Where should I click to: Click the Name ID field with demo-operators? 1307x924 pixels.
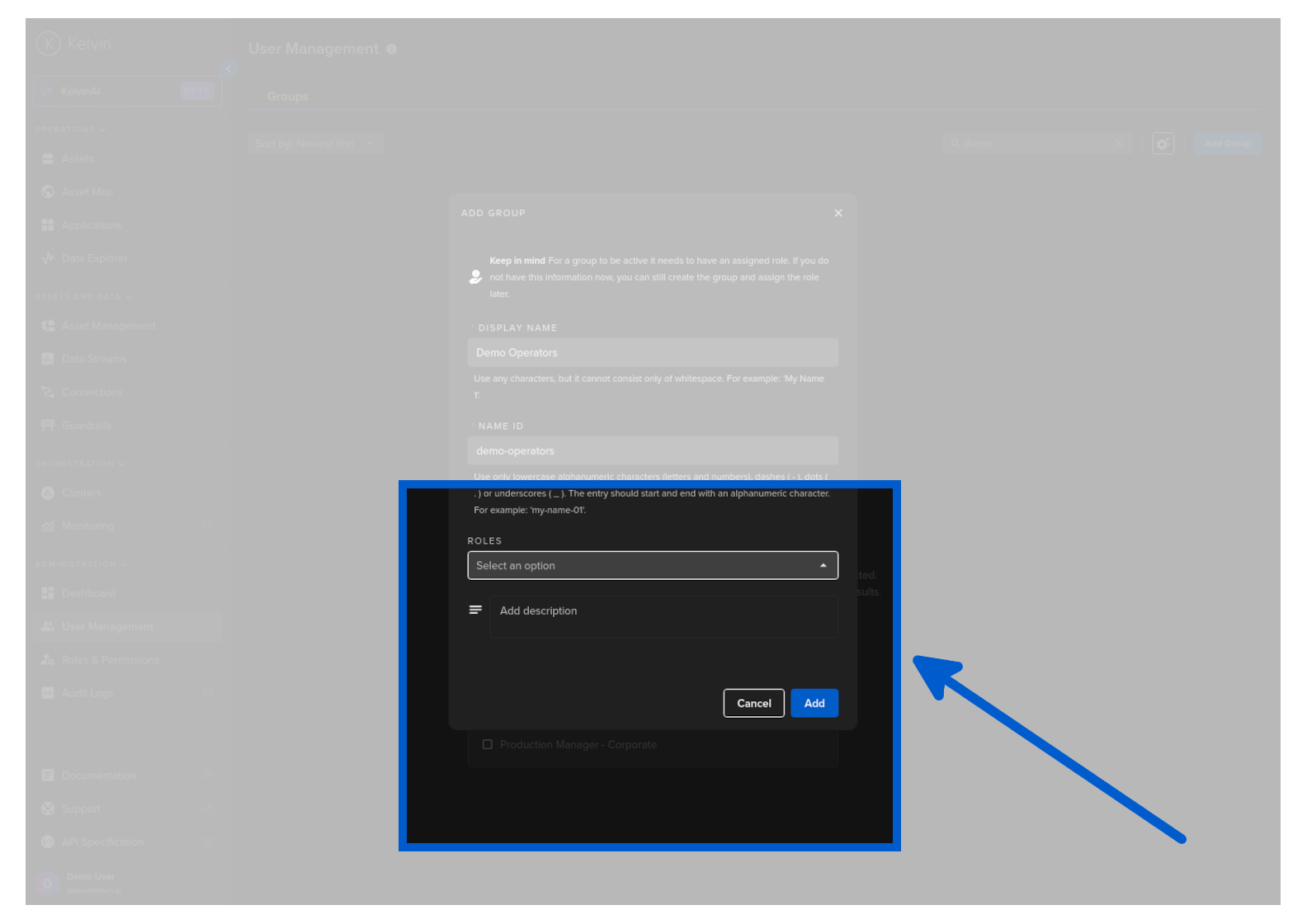[x=652, y=450]
